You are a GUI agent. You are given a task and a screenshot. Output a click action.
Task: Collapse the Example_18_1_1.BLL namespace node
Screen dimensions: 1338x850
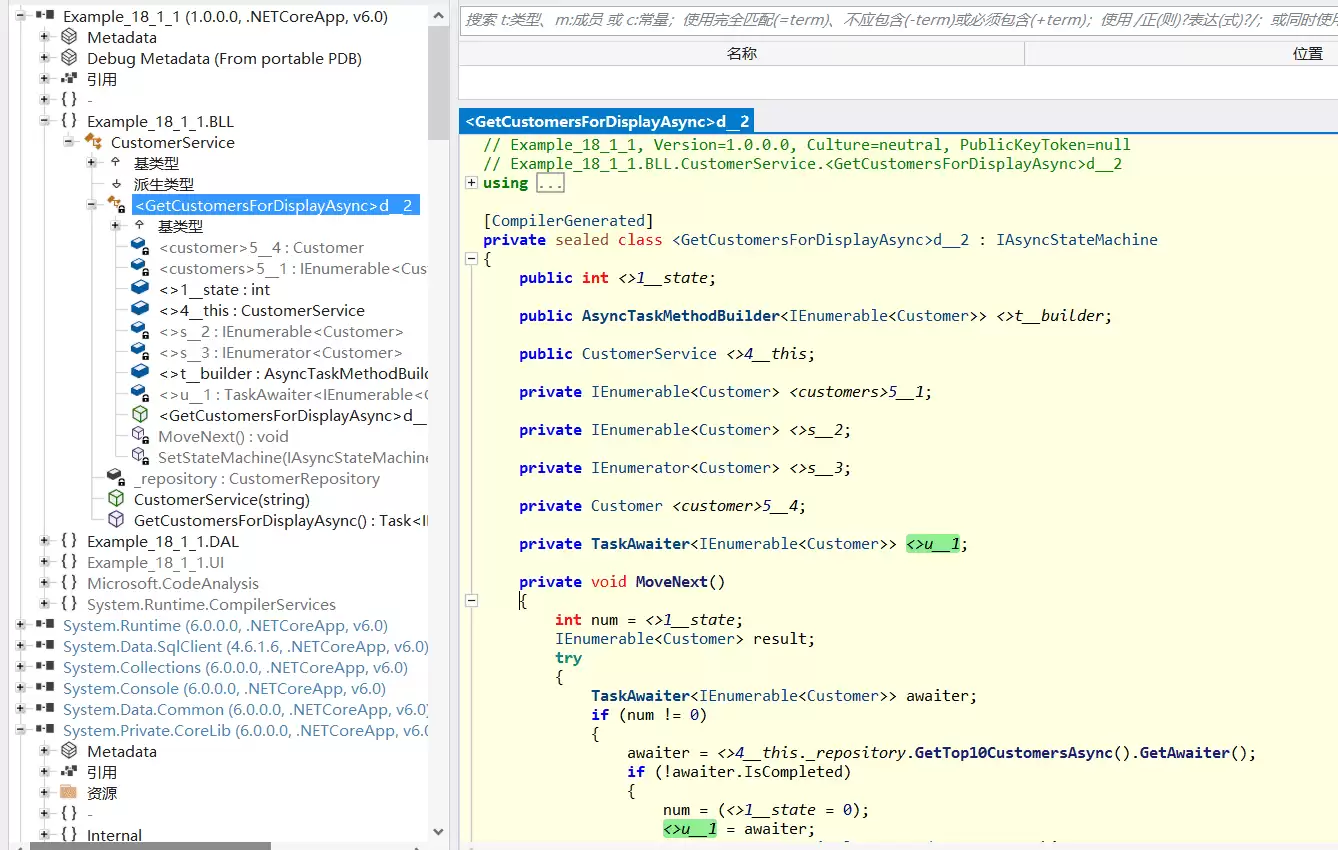click(x=44, y=121)
